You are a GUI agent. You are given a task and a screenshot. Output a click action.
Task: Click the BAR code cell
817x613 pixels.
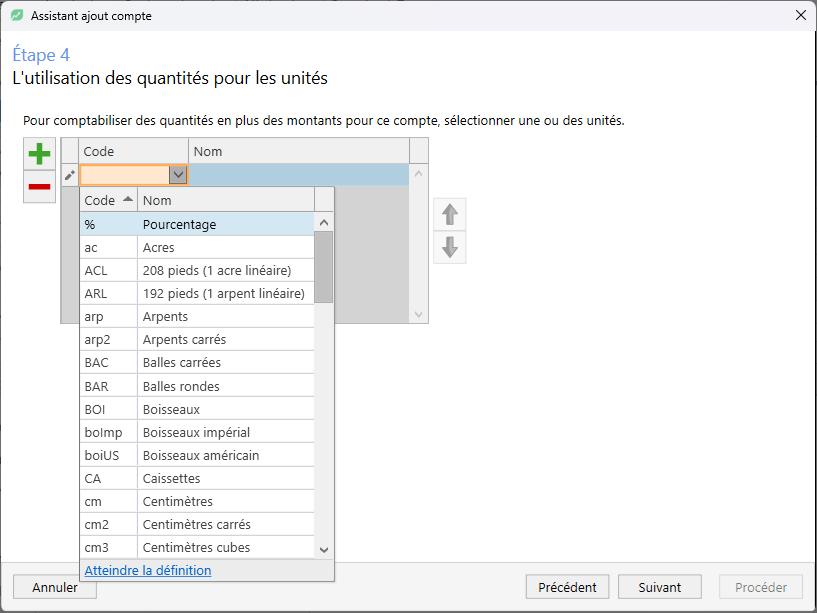tap(108, 386)
